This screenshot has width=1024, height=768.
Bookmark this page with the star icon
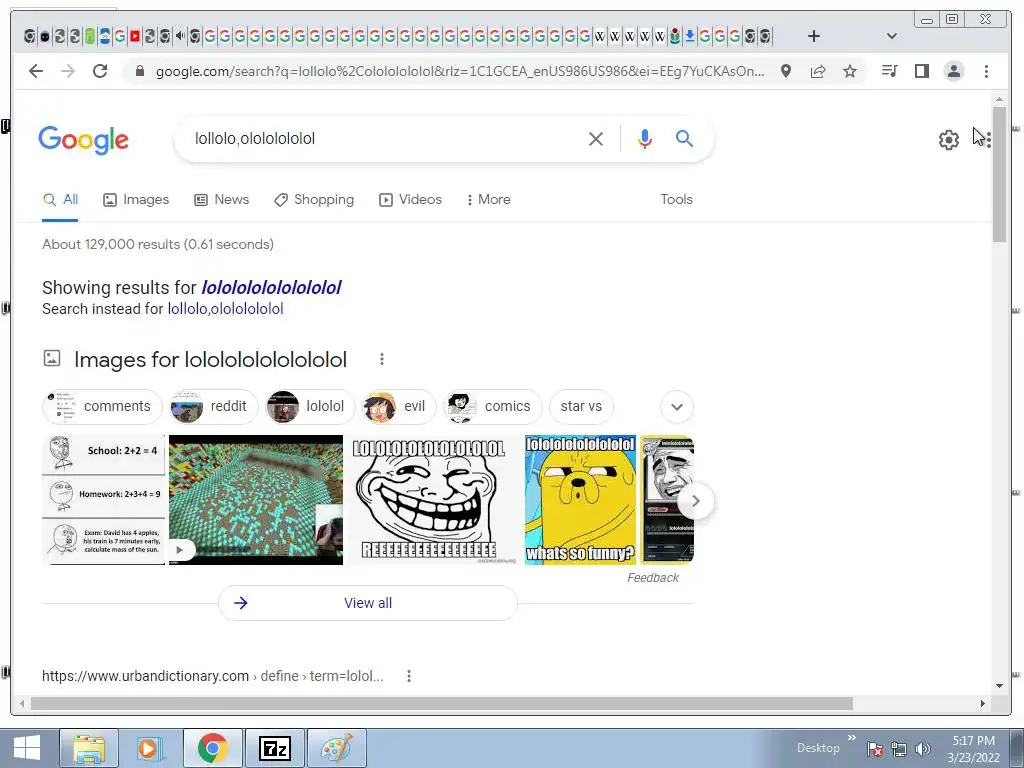850,71
